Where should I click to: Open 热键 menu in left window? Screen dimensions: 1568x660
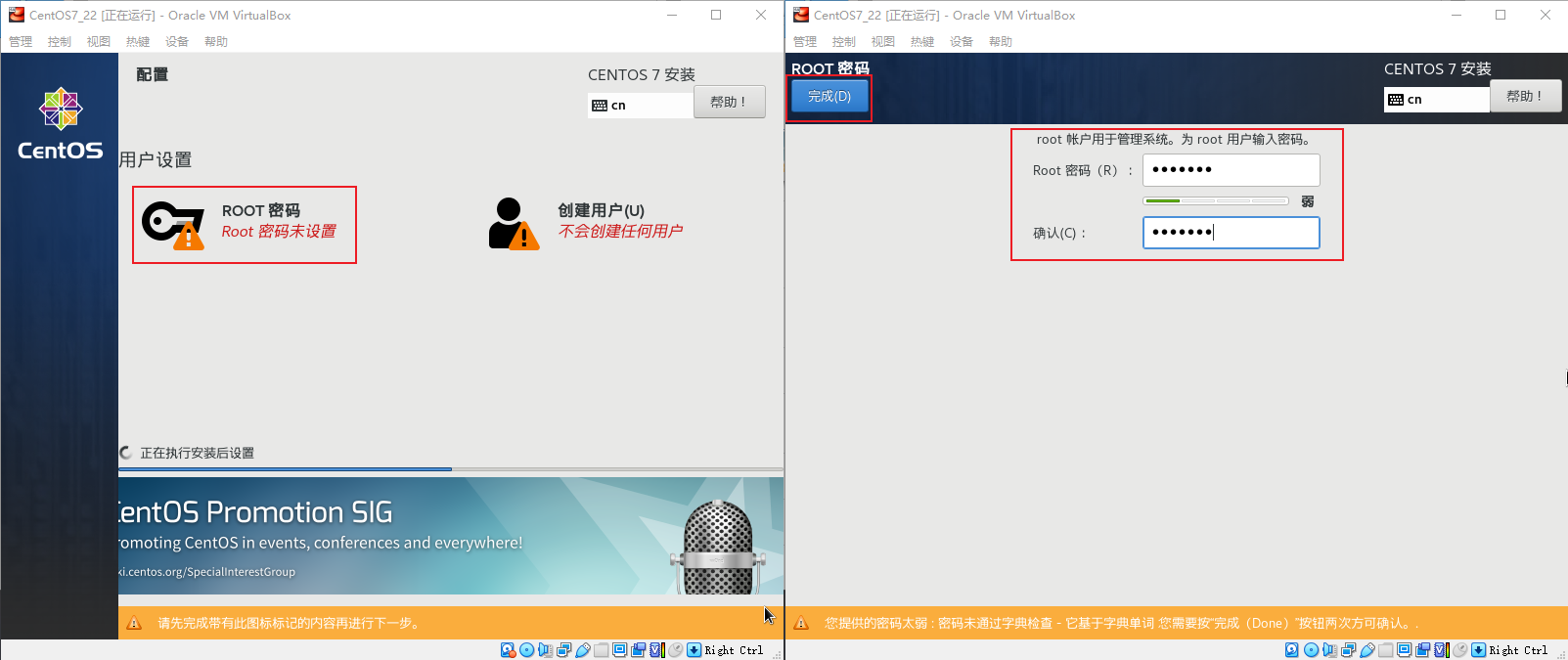pos(138,42)
